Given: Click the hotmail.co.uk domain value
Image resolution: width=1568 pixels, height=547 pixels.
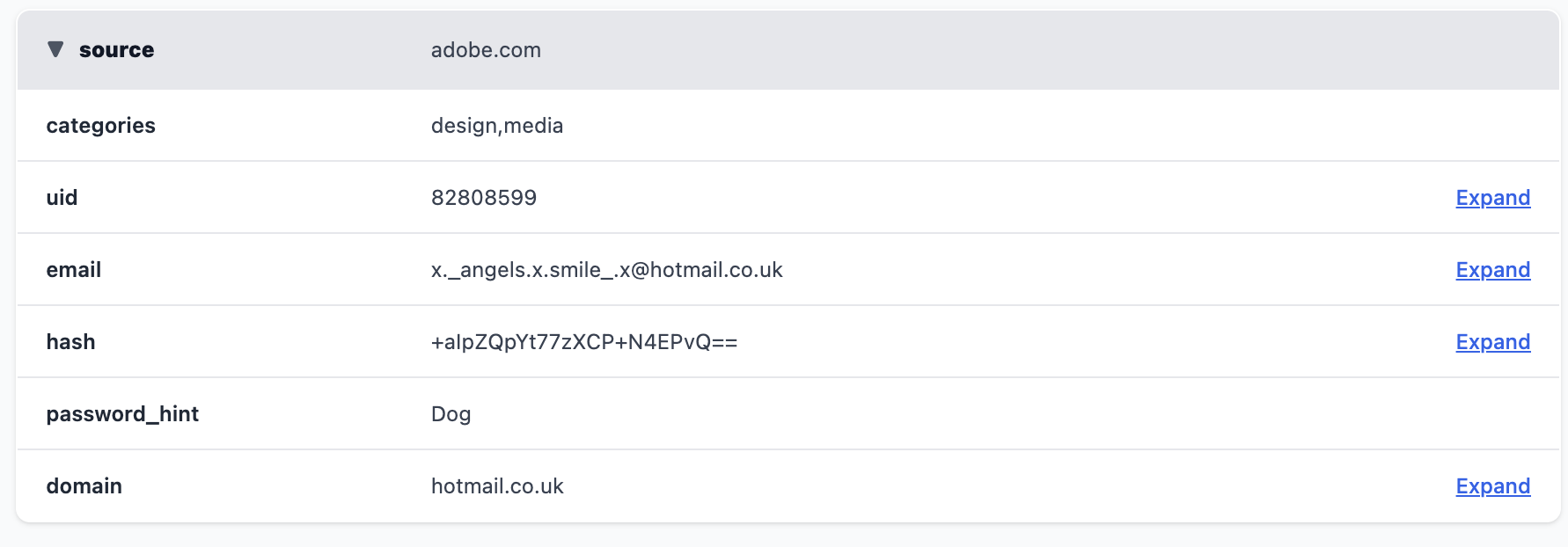Looking at the screenshot, I should point(497,486).
